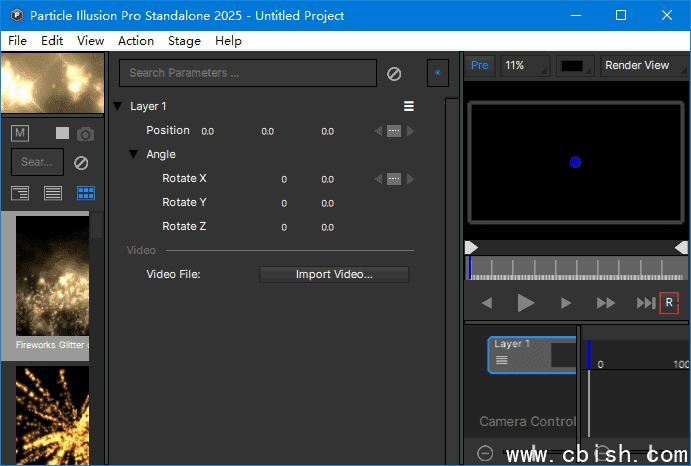This screenshot has height=466, width=691.
Task: Click the camera snapshot icon
Action: click(86, 134)
